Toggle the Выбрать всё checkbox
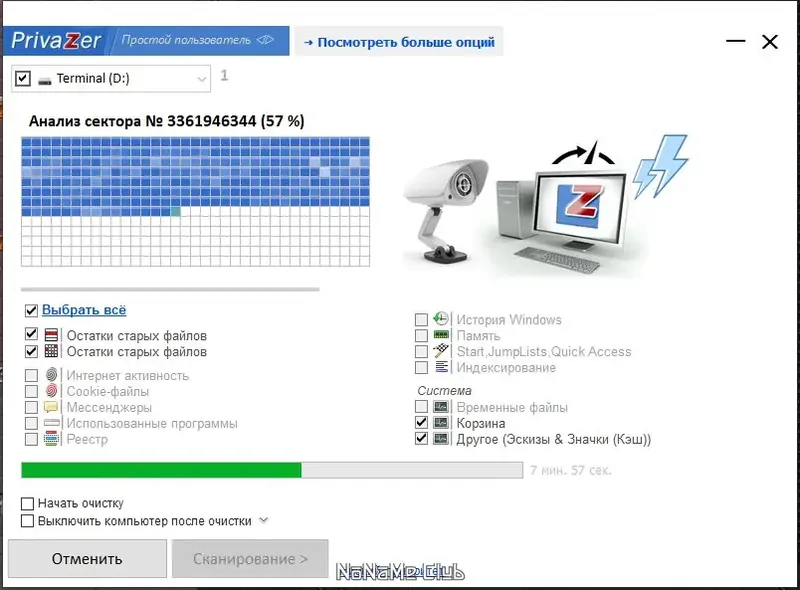 click(x=31, y=310)
